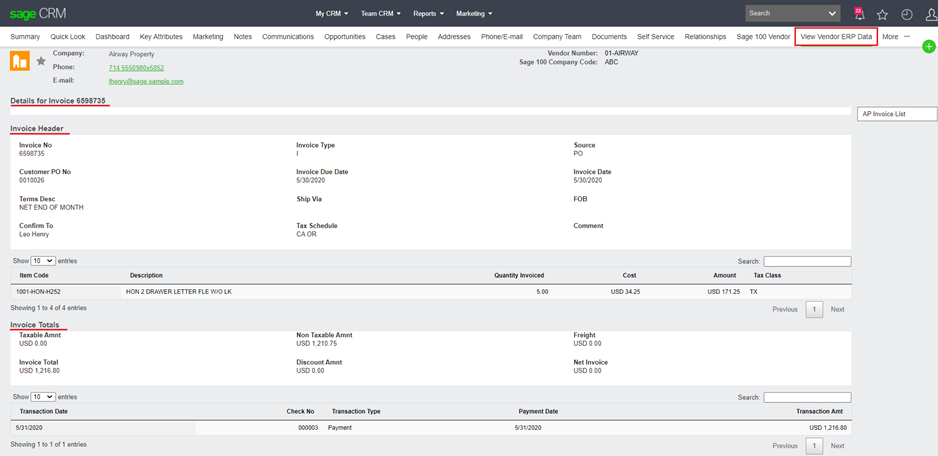Image resolution: width=938 pixels, height=456 pixels.
Task: Click the company phone number link
Action: 136,68
